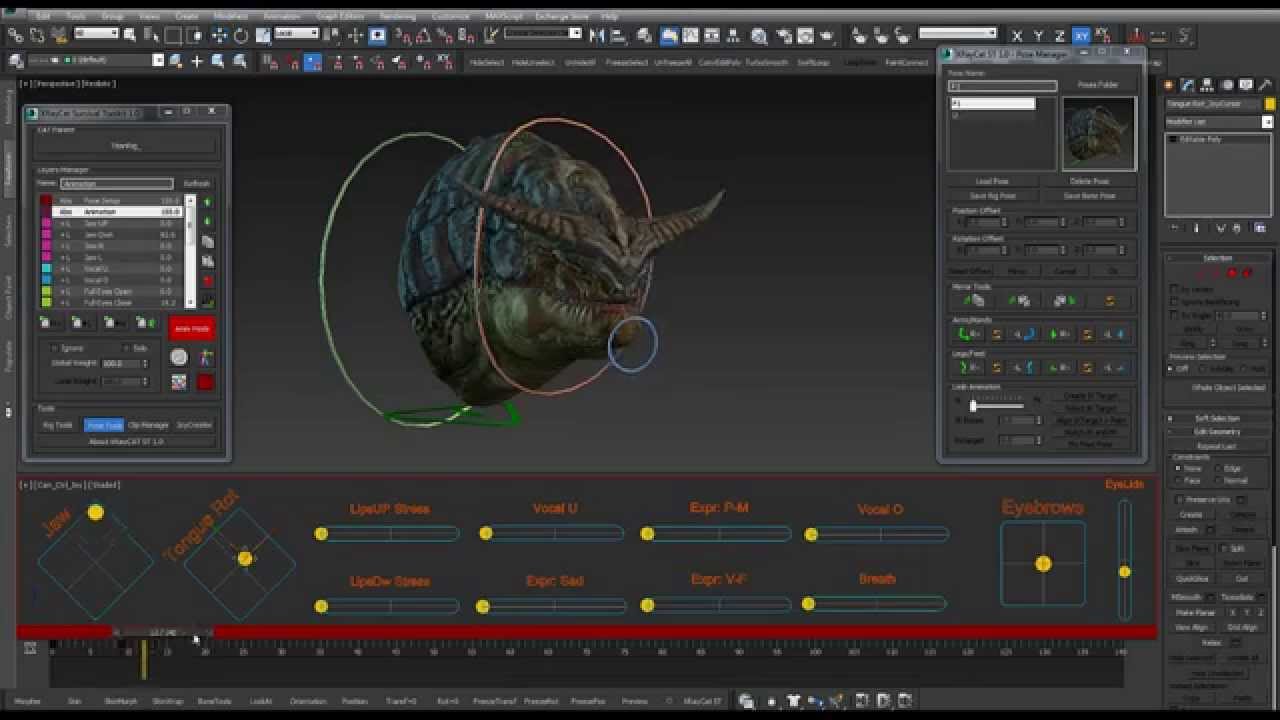
Task: Restrict to XY axis constraint
Action: (x=1081, y=36)
